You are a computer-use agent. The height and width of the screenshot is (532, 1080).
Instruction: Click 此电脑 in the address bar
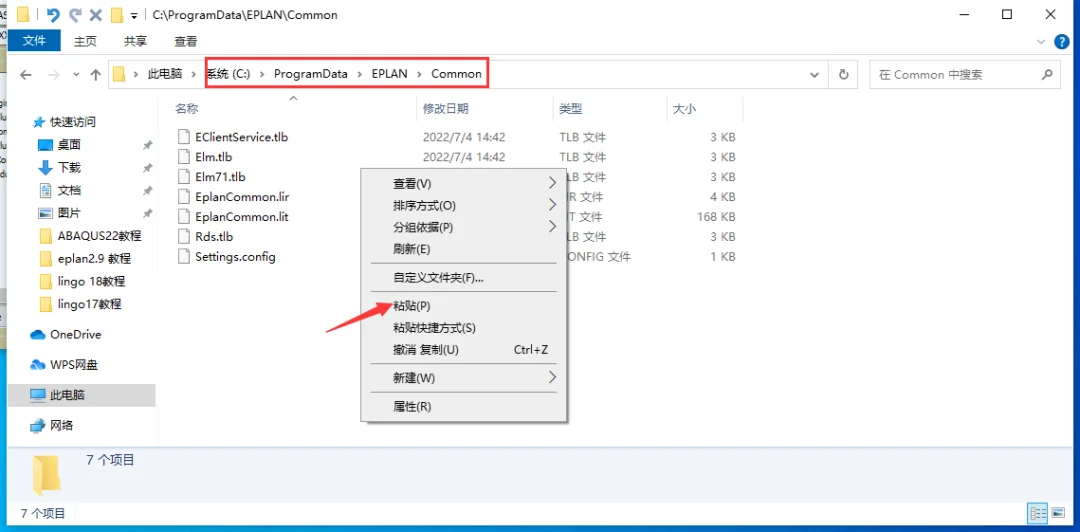165,74
